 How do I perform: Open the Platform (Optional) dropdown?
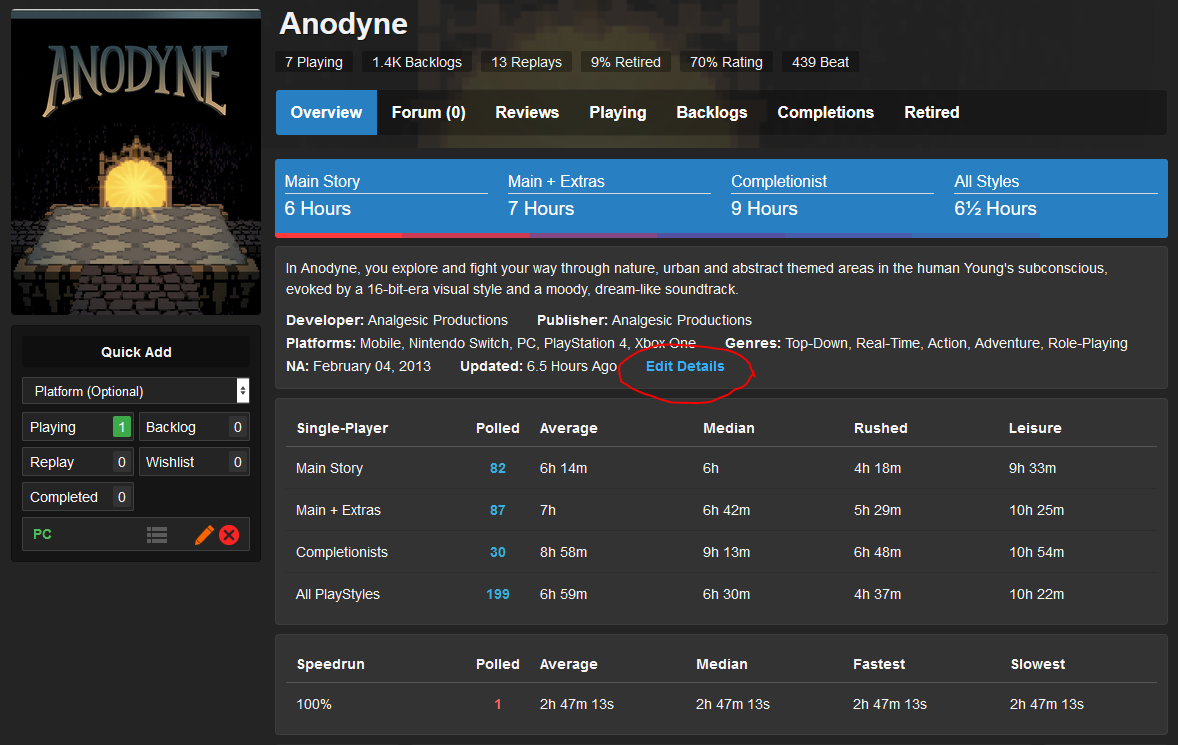pos(135,391)
